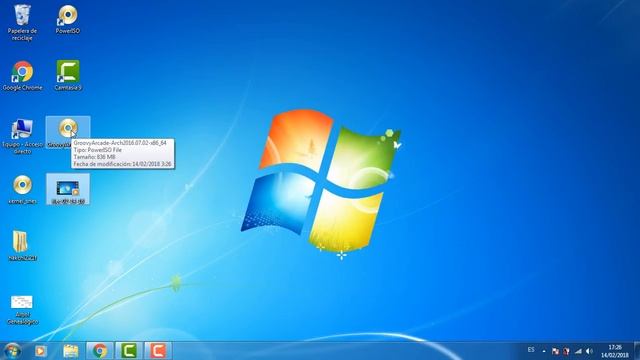Select the Google Chrome desktop shortcut
Image resolution: width=640 pixels, height=360 pixels.
coord(22,76)
